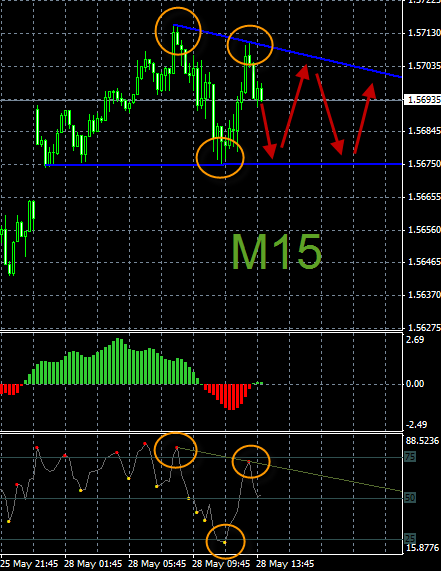Click the 1.56370 price axis label

point(424,295)
